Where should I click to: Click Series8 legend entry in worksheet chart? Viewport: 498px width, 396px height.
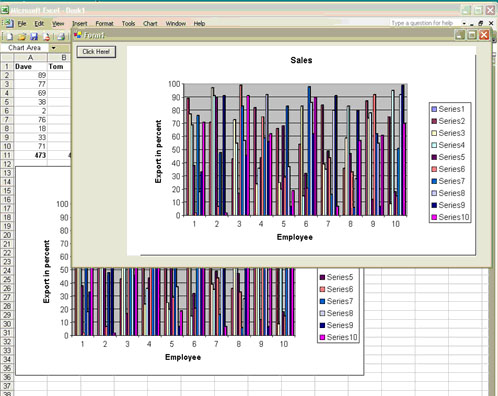pos(336,313)
